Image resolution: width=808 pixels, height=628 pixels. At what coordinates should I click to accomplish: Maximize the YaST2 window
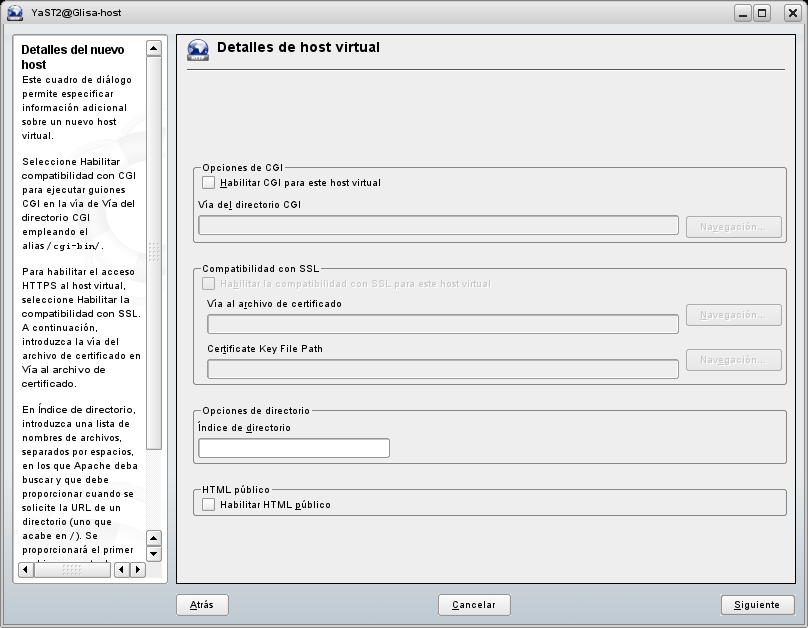tap(762, 13)
